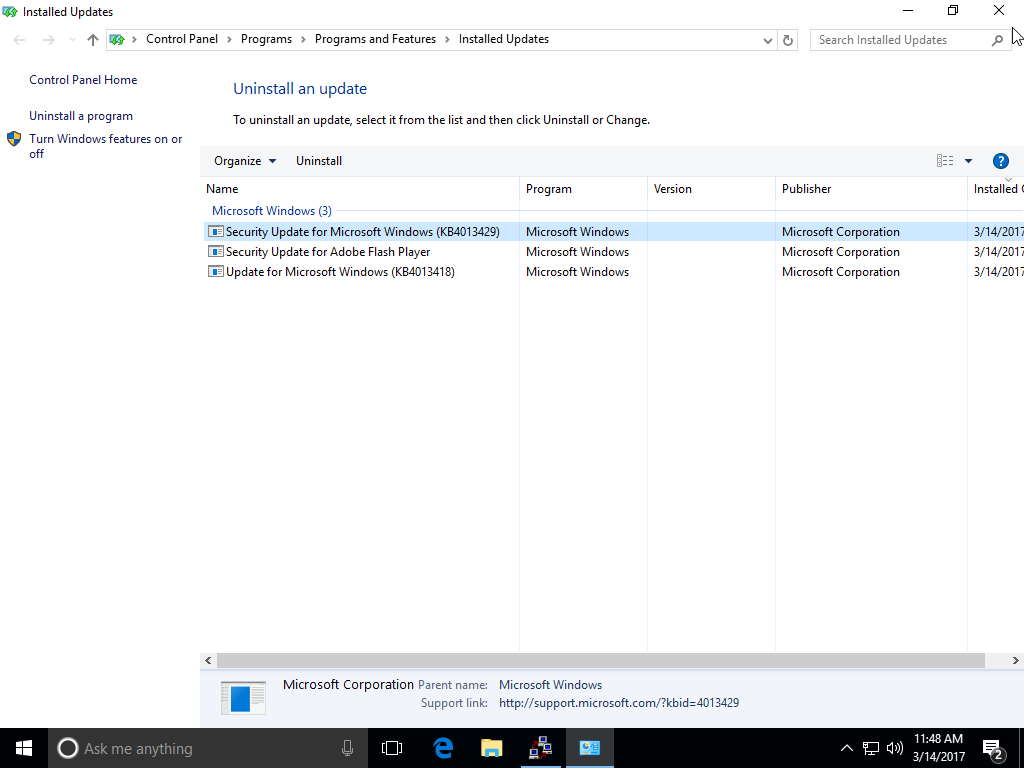Open the network connections taskbar app

pyautogui.click(x=540, y=748)
